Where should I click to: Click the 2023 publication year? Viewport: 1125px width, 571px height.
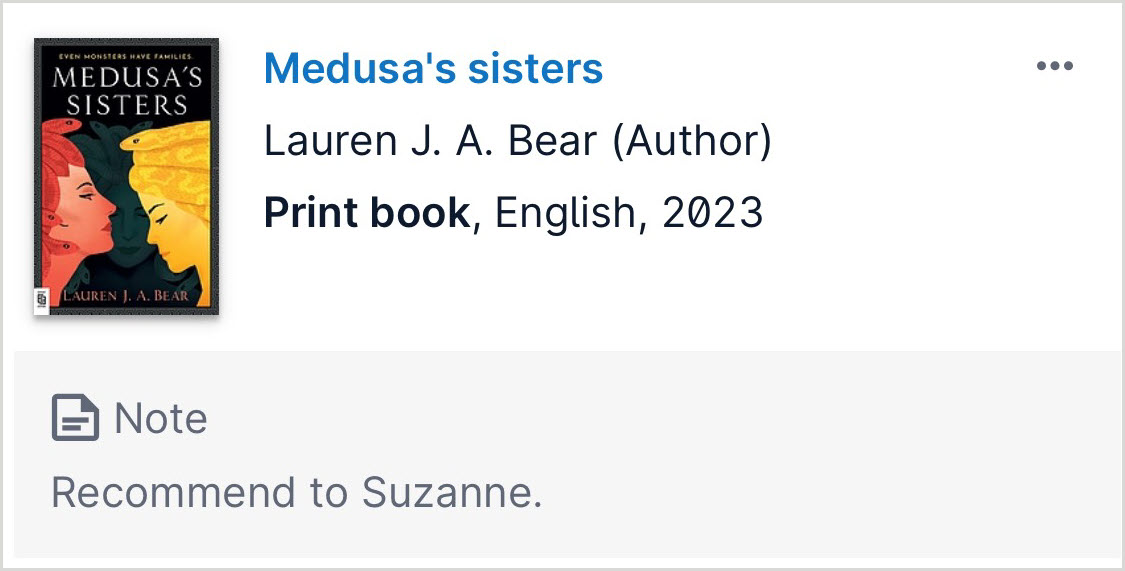point(712,212)
